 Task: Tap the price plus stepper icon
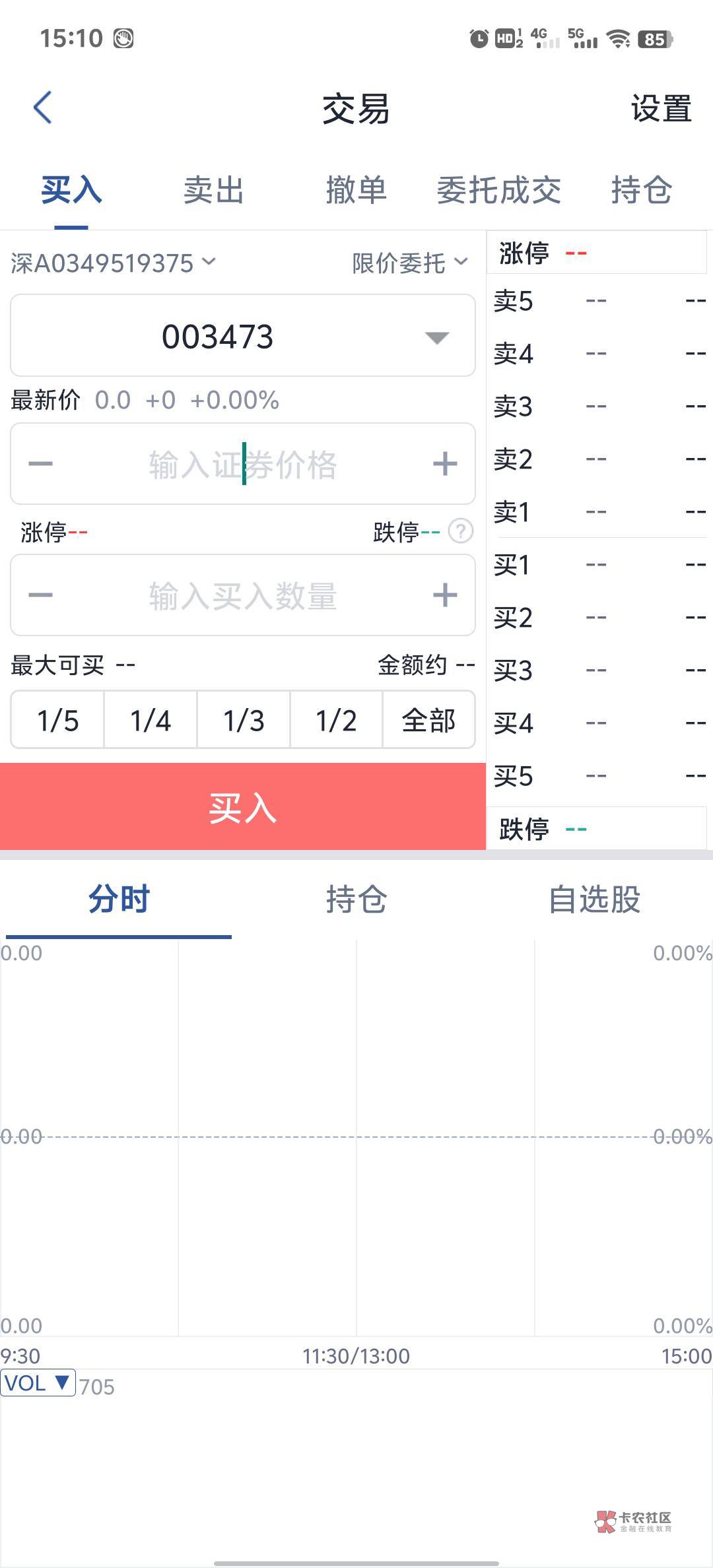445,464
